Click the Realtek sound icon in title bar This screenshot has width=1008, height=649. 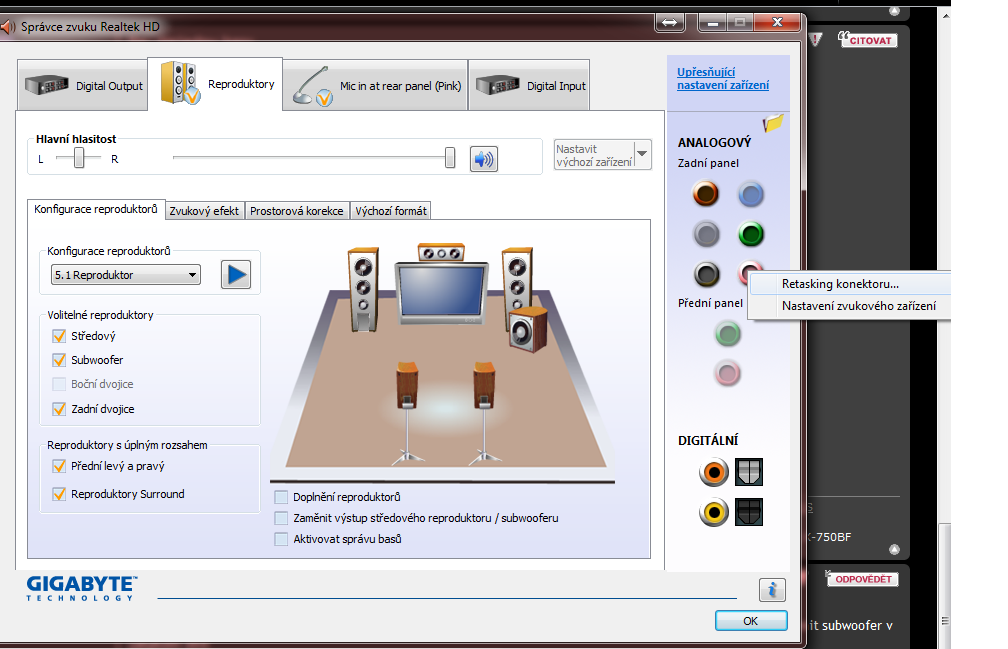[8, 26]
